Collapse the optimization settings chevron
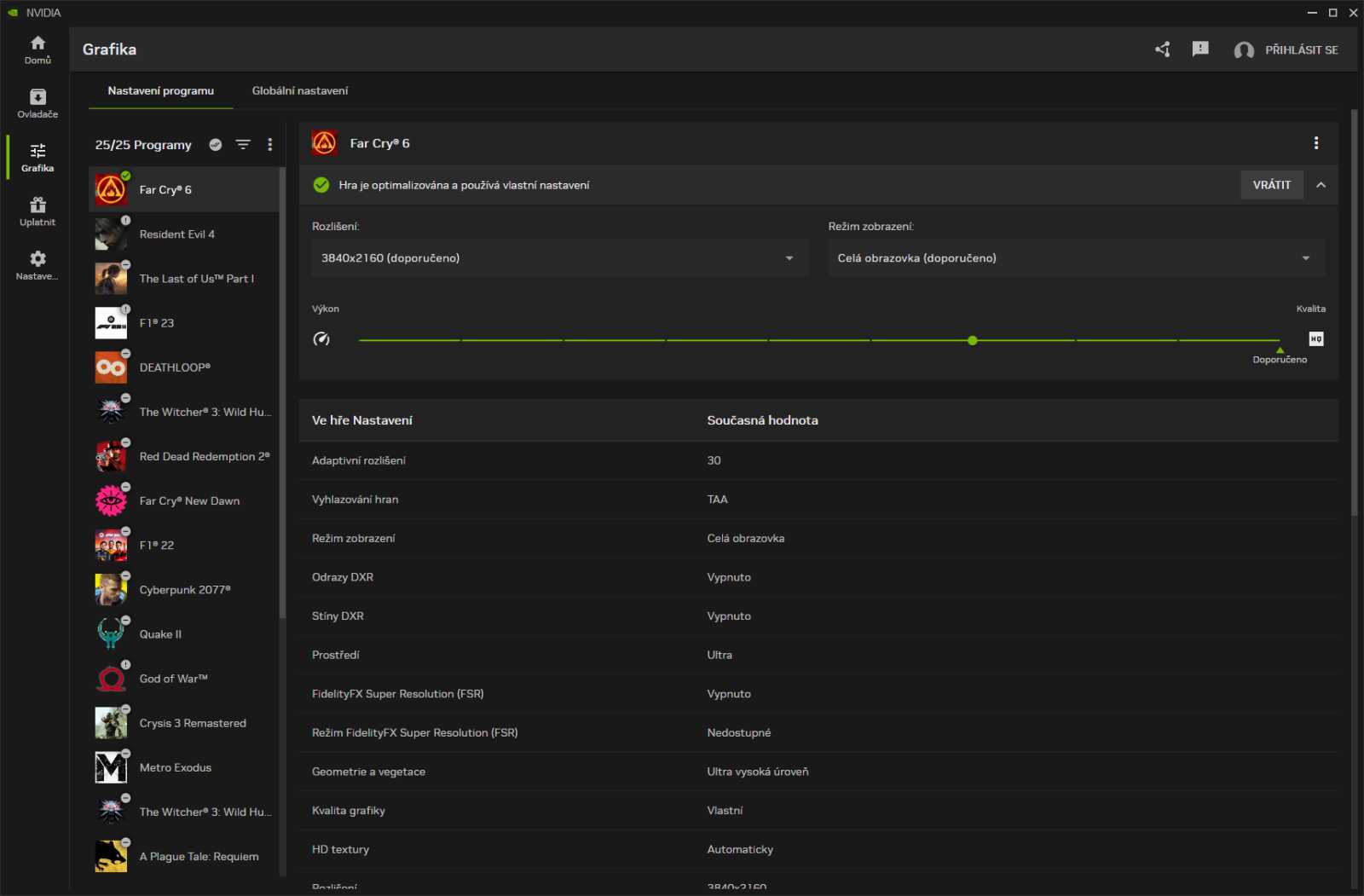The width and height of the screenshot is (1364, 896). coord(1321,185)
